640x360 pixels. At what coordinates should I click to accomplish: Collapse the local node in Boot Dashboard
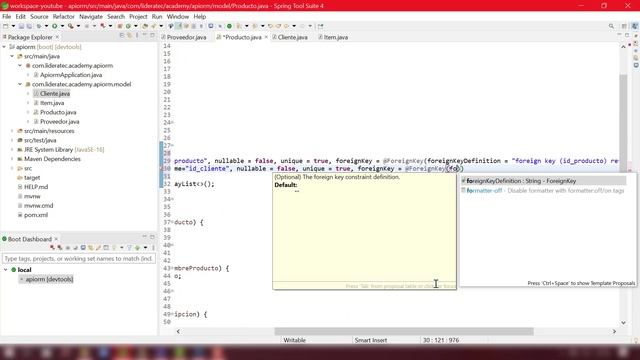click(x=6, y=270)
